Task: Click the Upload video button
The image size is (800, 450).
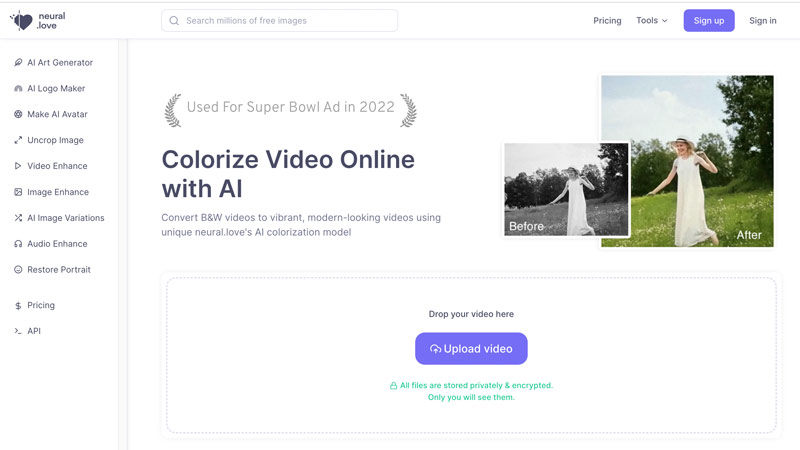Action: [471, 349]
